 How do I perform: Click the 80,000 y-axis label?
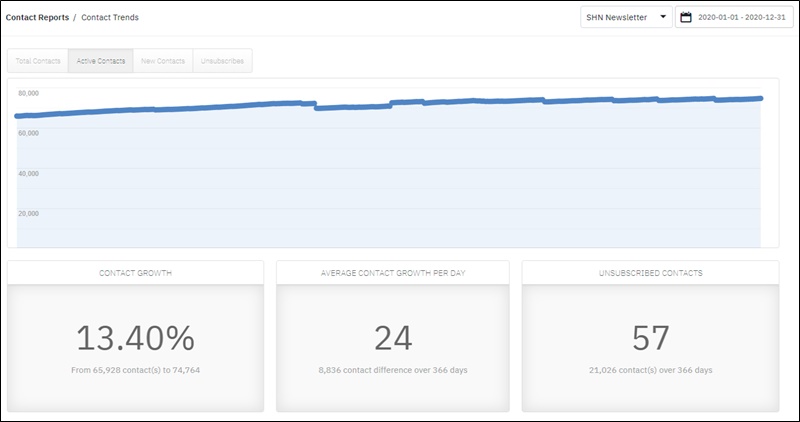click(x=29, y=93)
